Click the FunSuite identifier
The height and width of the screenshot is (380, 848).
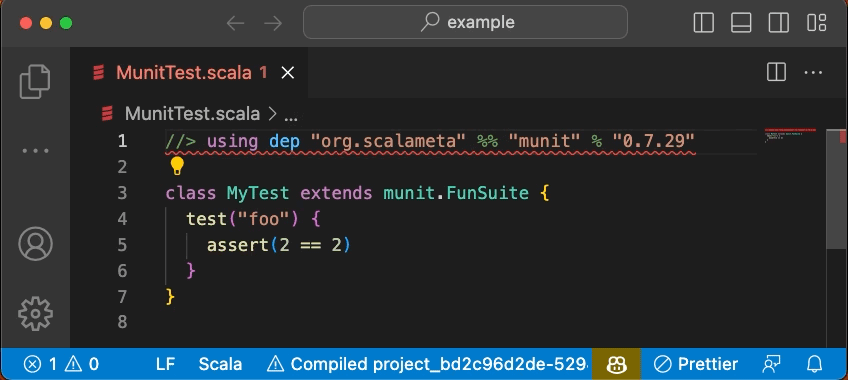pos(487,193)
